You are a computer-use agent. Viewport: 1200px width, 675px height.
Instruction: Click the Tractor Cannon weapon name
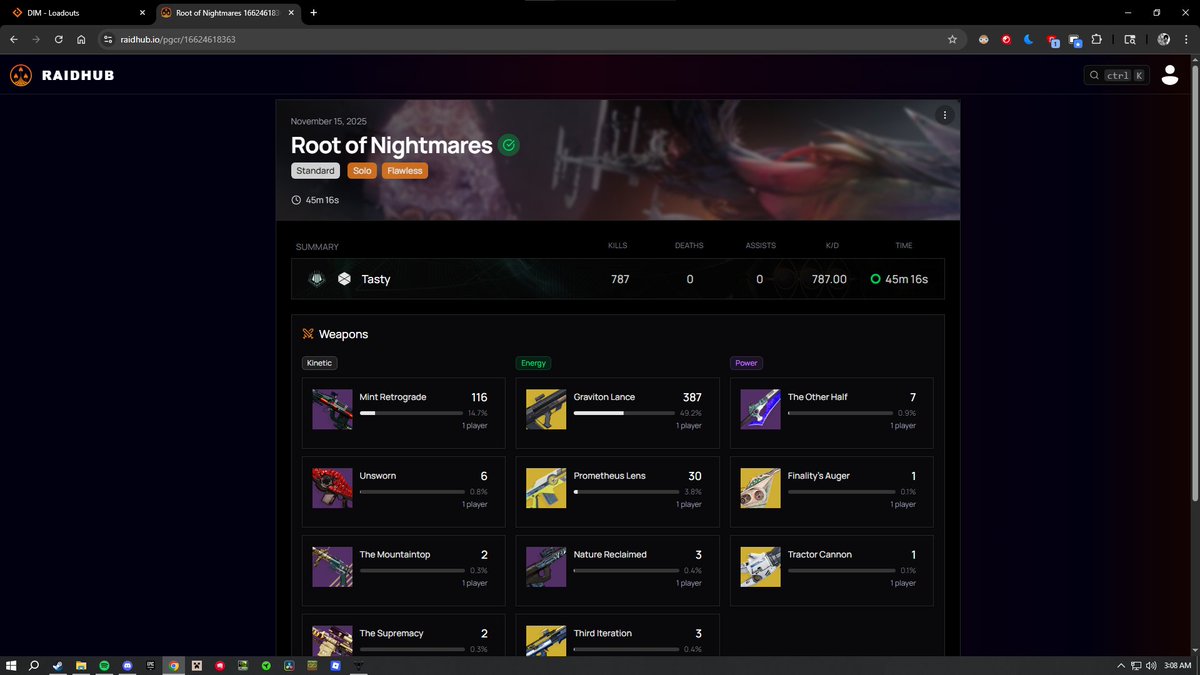click(821, 554)
